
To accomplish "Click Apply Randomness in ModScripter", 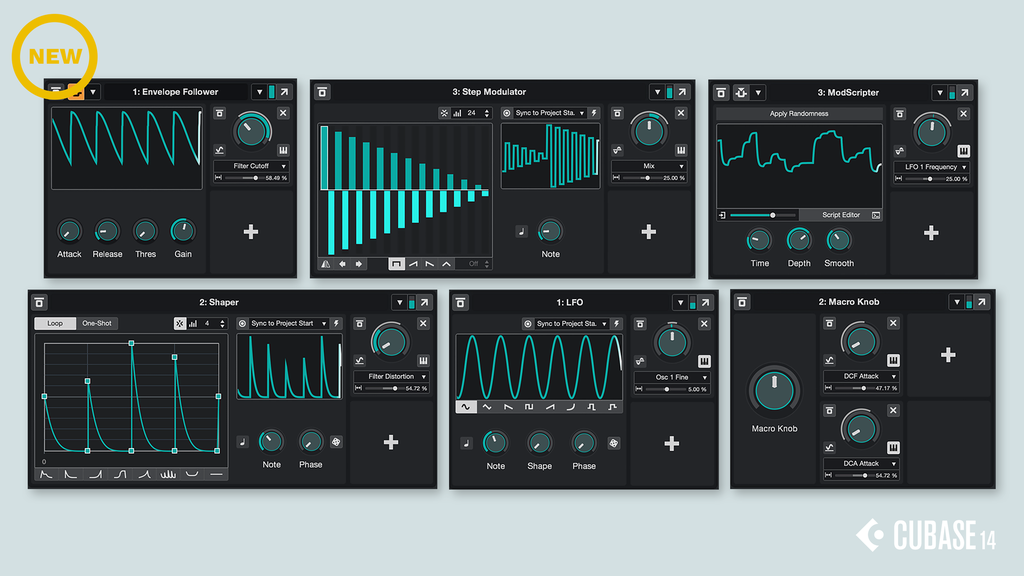I will 799,114.
